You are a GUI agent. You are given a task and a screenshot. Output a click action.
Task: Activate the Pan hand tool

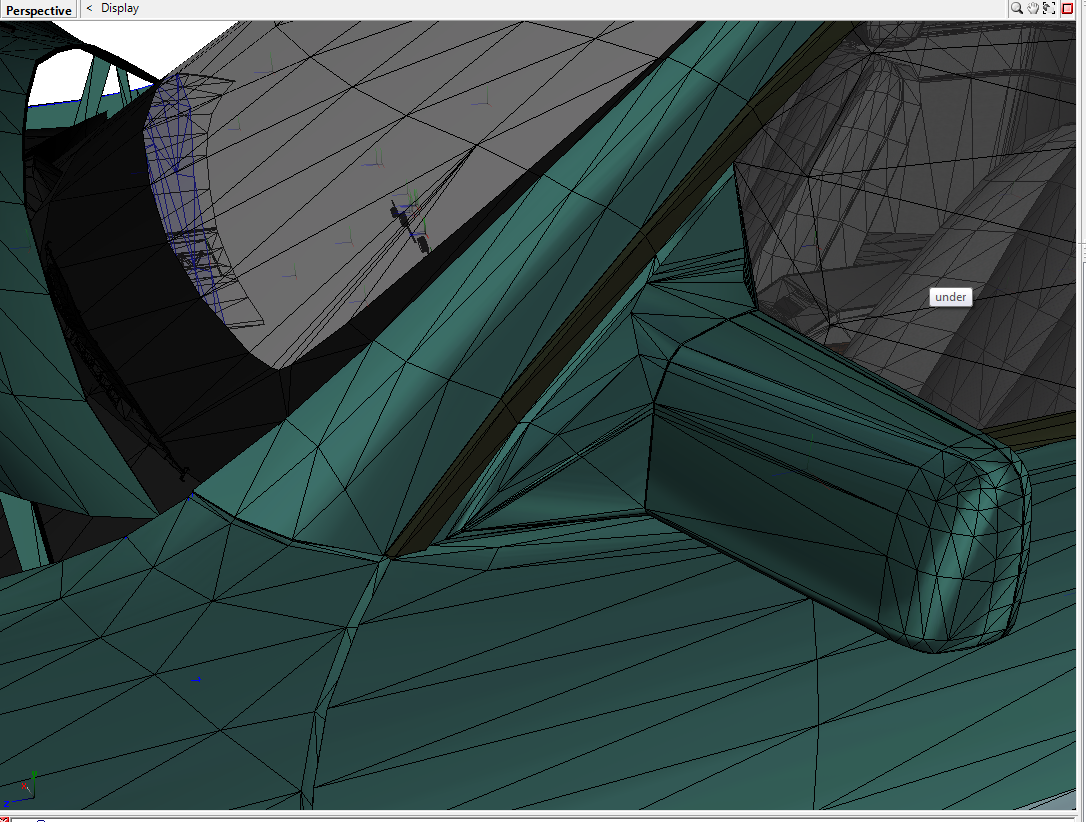point(1035,8)
